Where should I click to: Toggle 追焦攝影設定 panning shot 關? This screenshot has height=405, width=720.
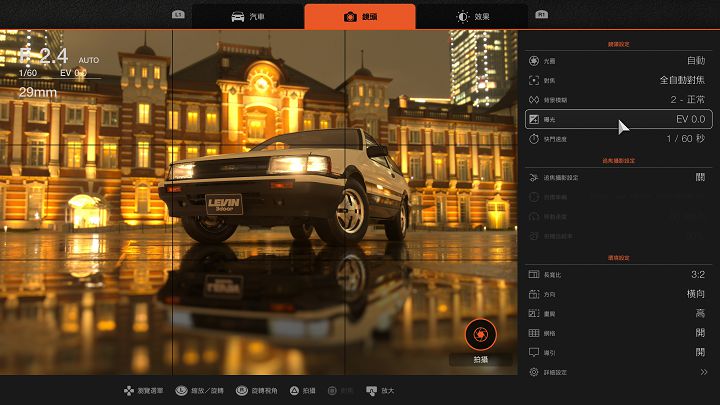click(619, 177)
